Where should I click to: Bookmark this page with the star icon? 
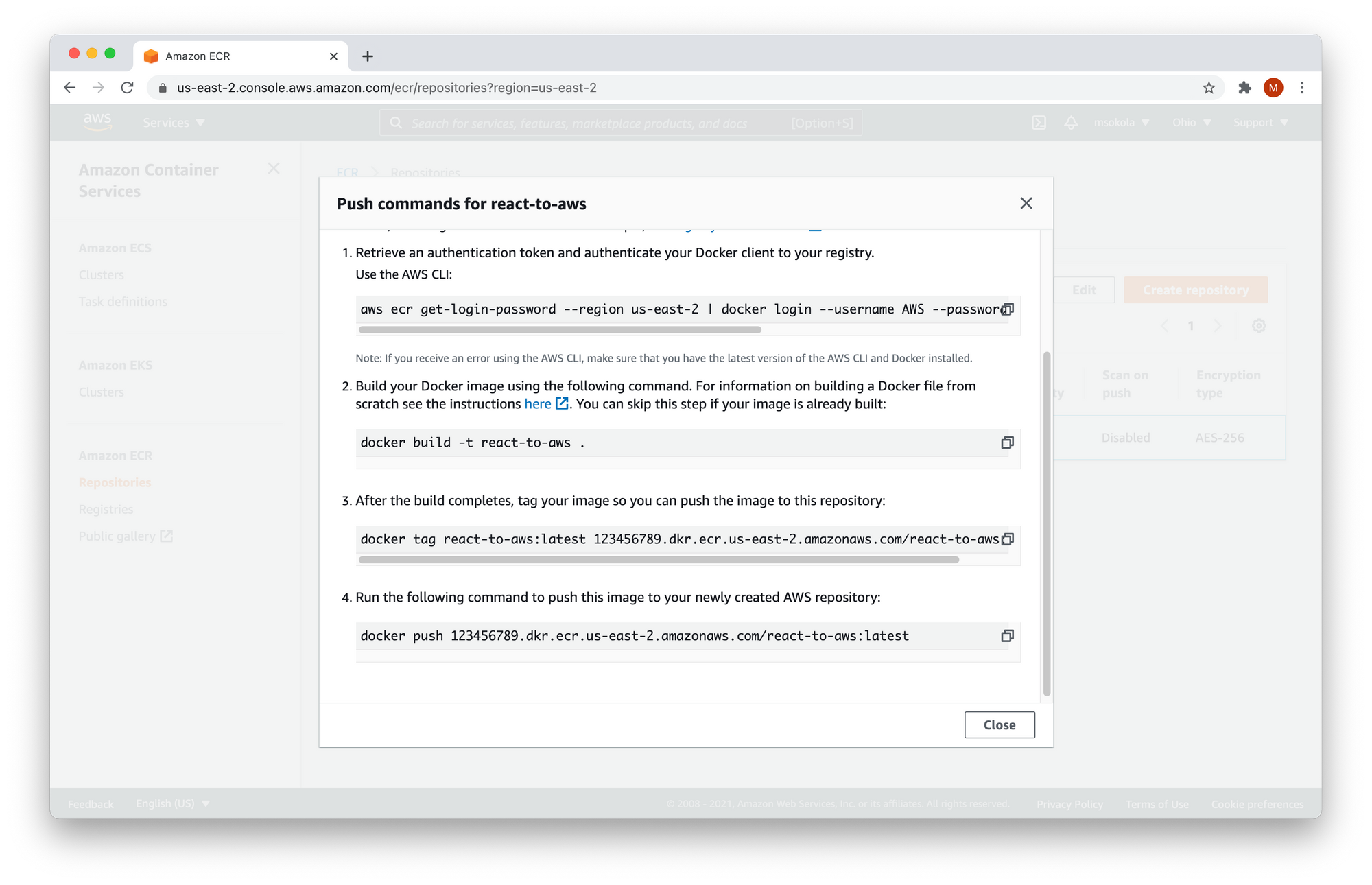click(x=1209, y=88)
